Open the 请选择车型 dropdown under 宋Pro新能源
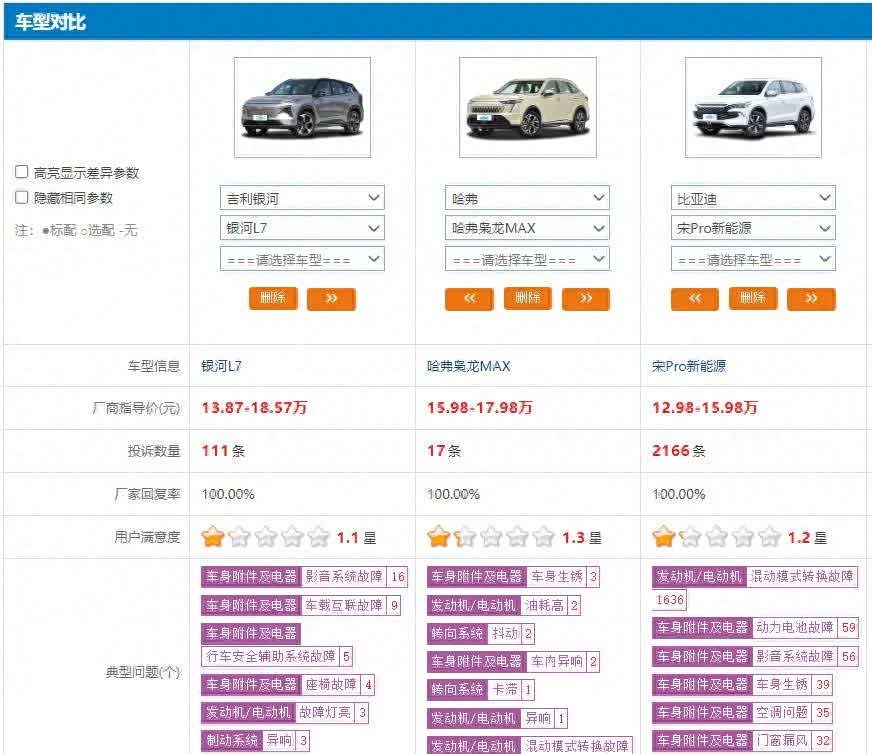This screenshot has width=872, height=754. (753, 259)
